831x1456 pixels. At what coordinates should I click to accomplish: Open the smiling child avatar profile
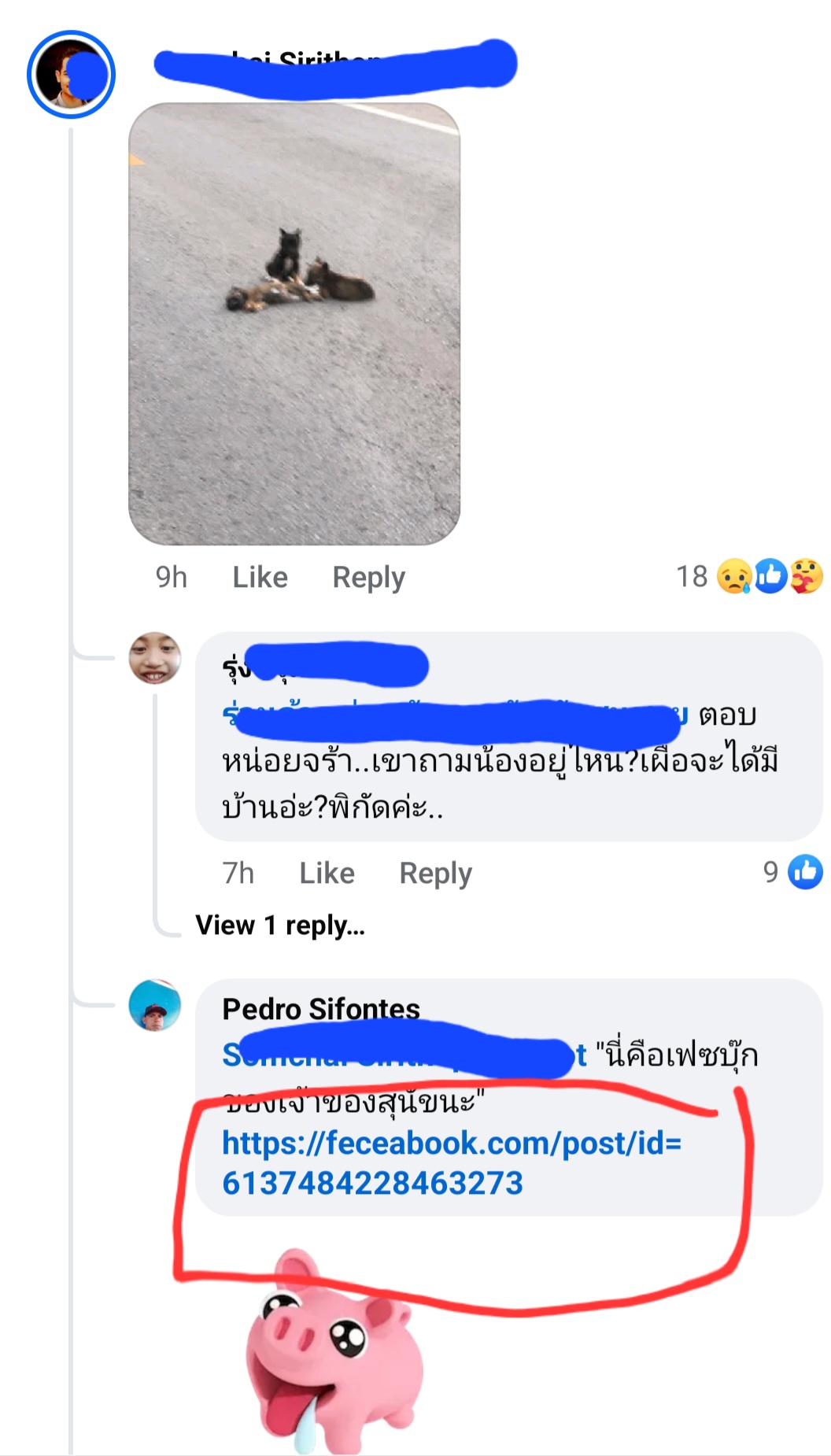click(155, 657)
